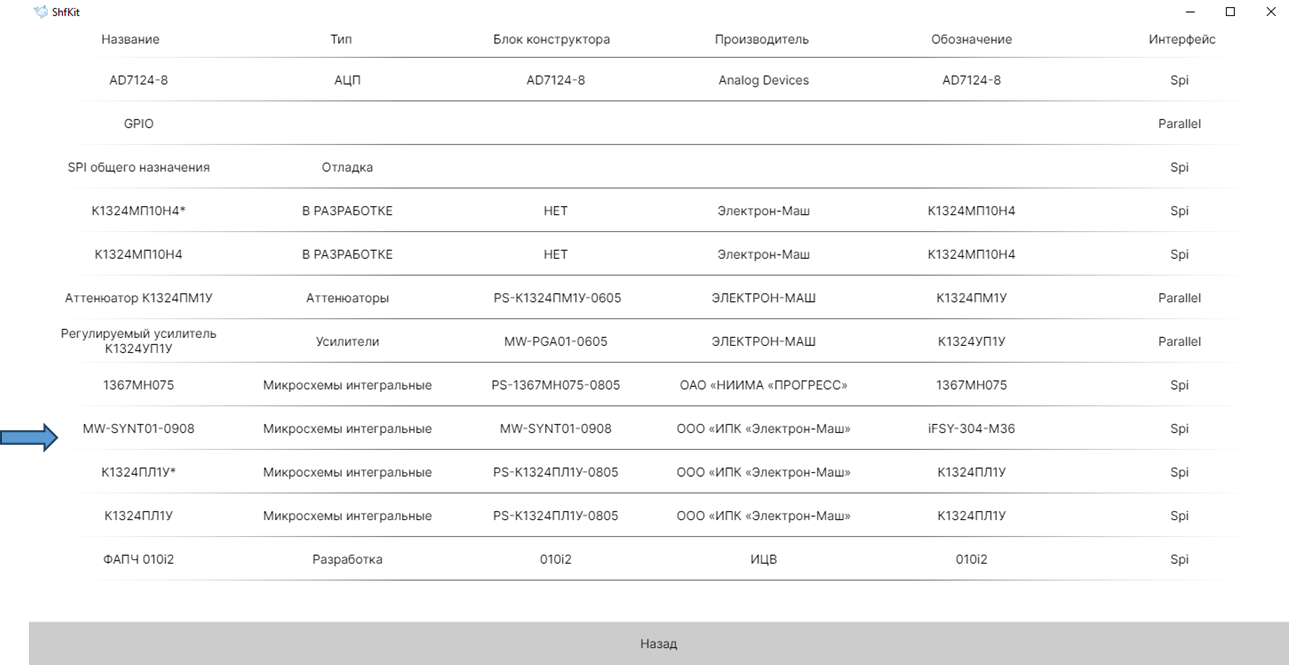Screen dimensions: 1289x665
Task: Click the ИЦВ manufacturer cell
Action: (763, 559)
